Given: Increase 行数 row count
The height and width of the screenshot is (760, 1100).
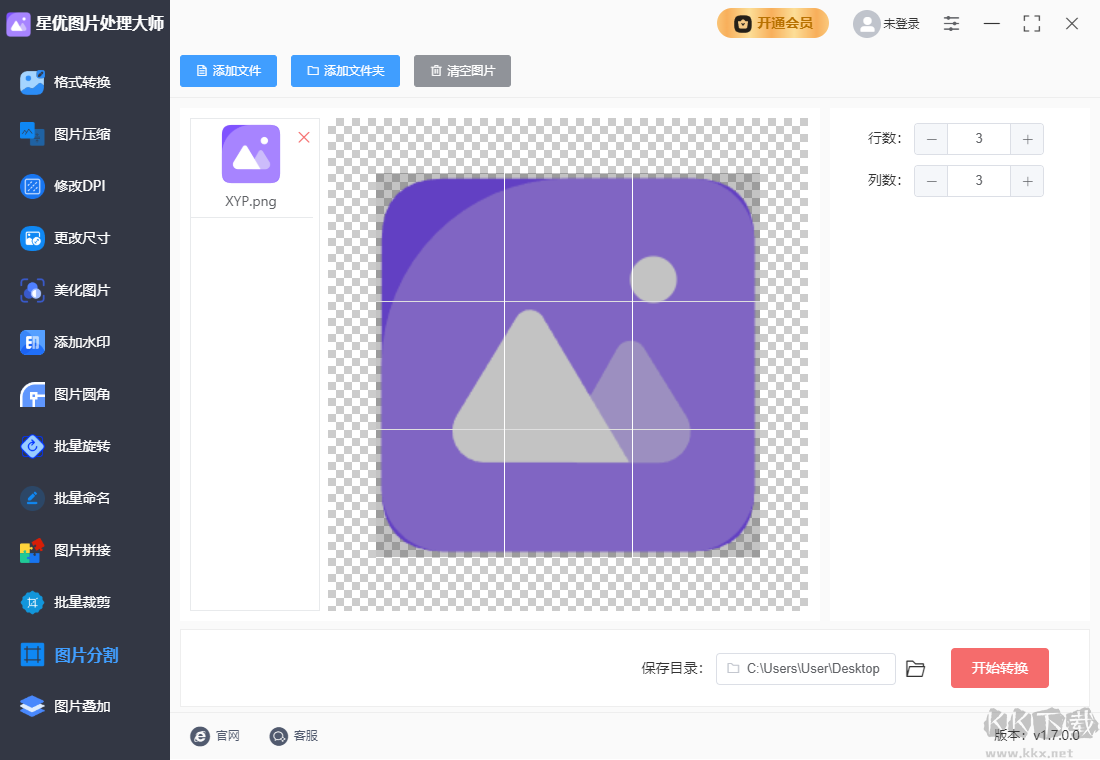Looking at the screenshot, I should coord(1027,139).
